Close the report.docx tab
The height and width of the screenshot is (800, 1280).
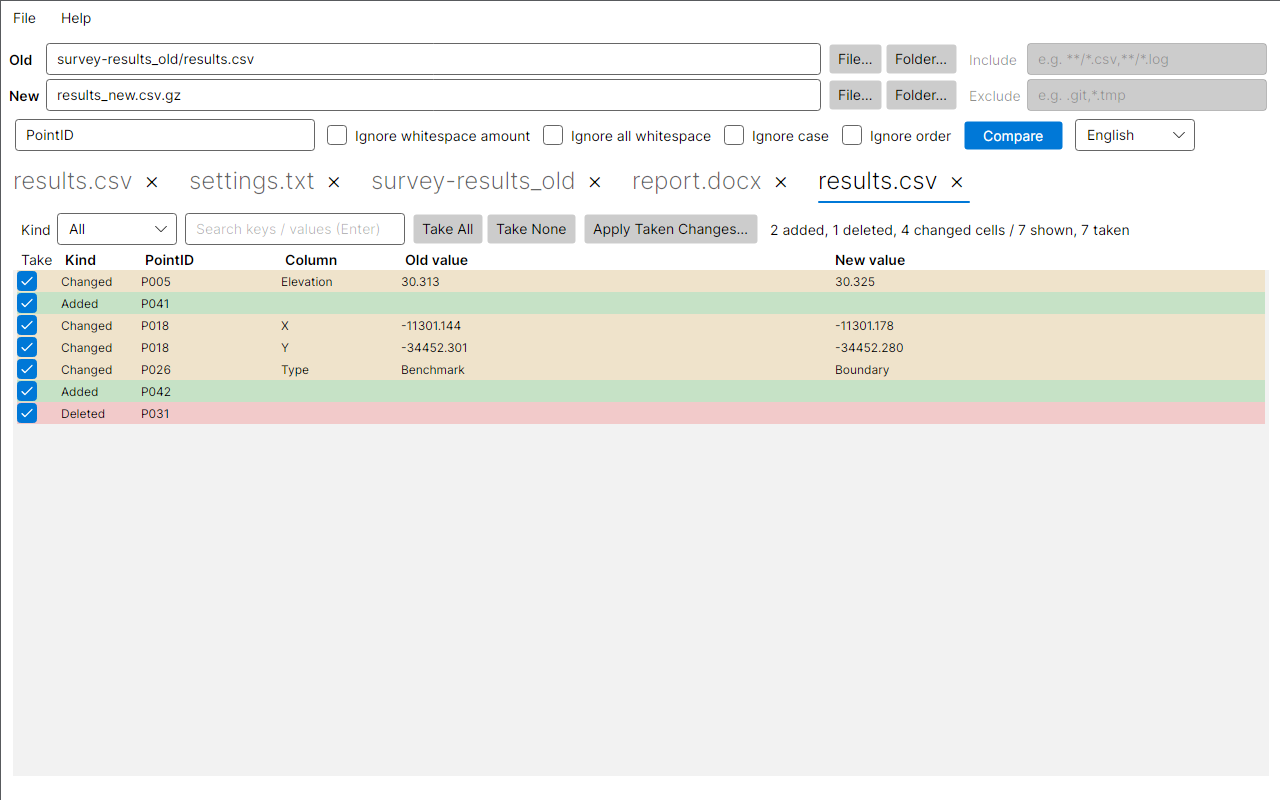coord(781,182)
